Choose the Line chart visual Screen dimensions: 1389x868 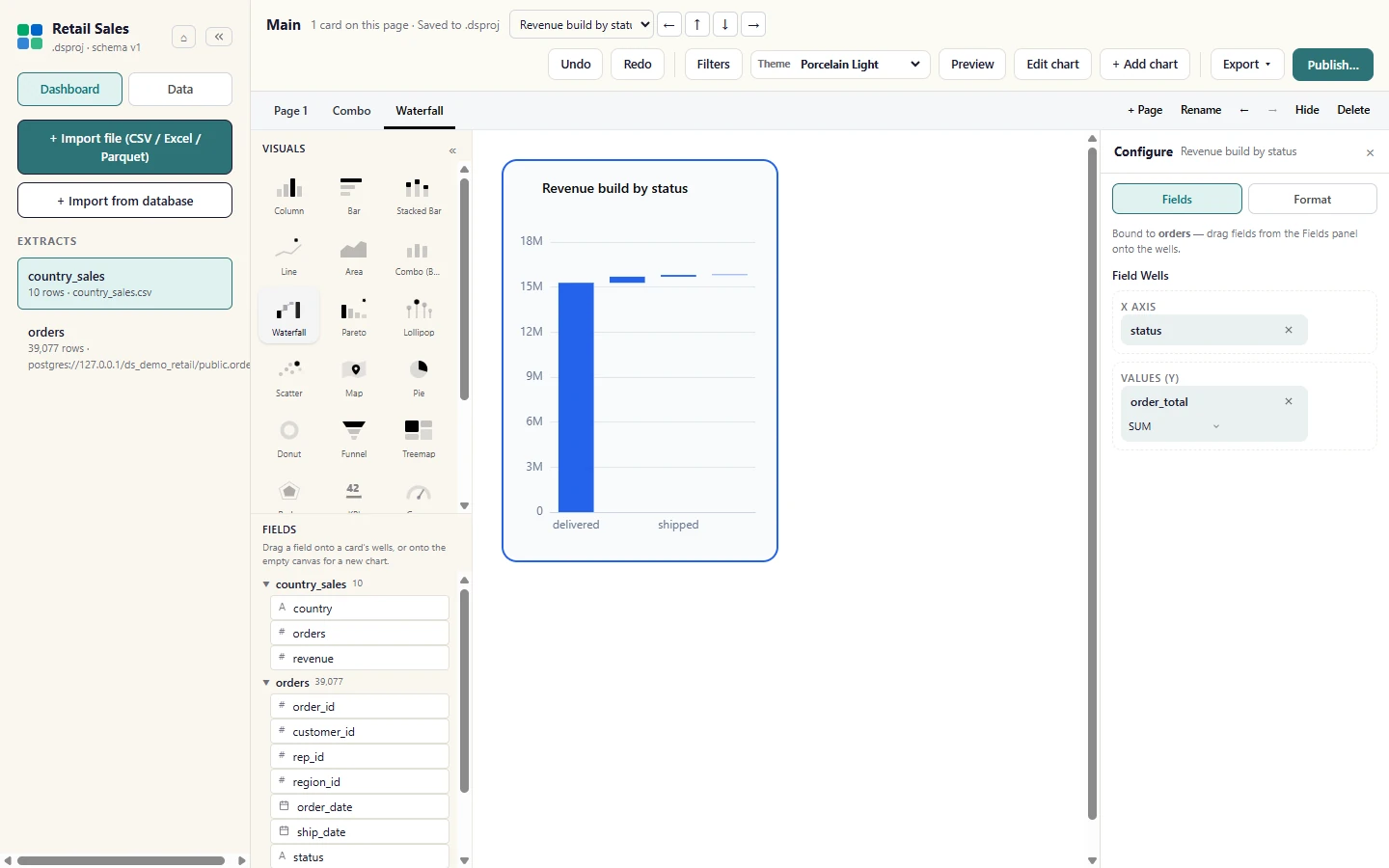coord(288,257)
